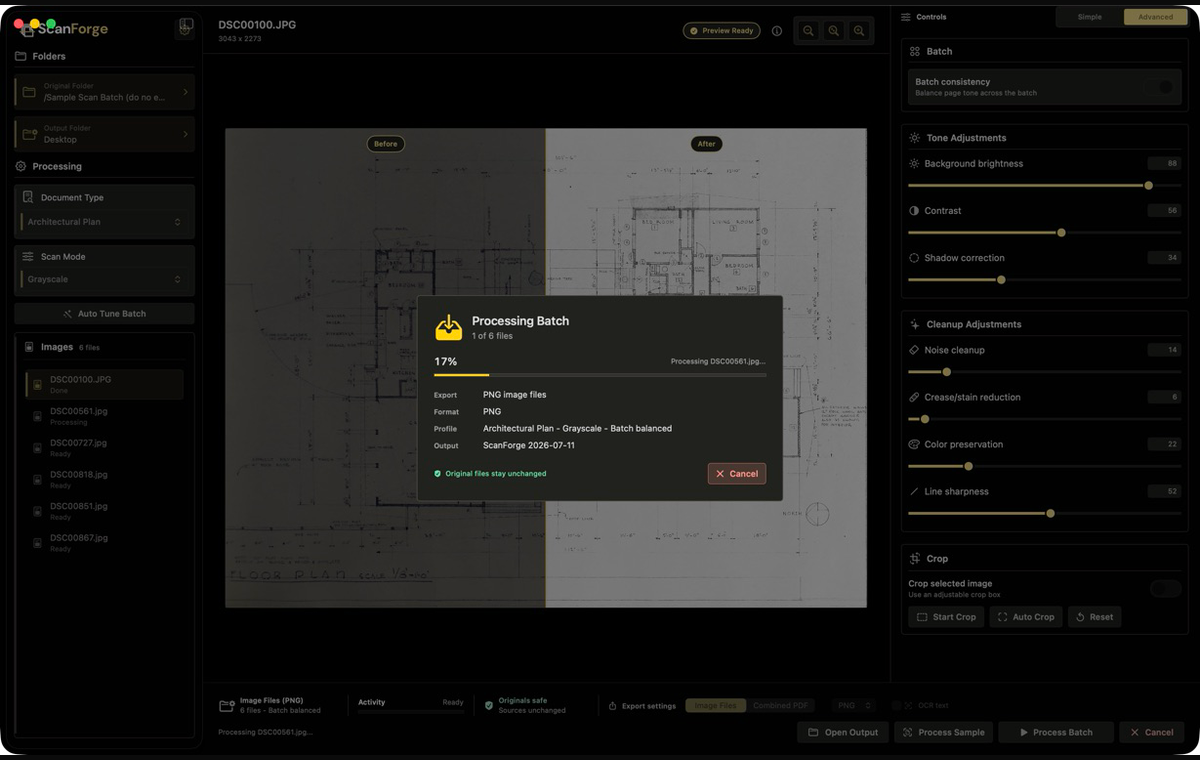Screen dimensions: 1200x760
Task: Open the PNG format dropdown in export settings
Action: pos(854,706)
